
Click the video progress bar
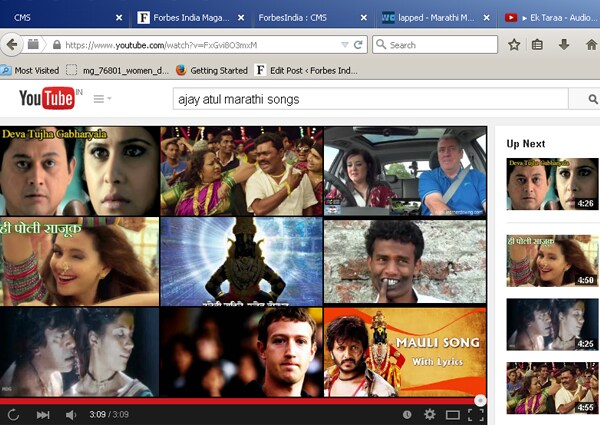pyautogui.click(x=240, y=400)
